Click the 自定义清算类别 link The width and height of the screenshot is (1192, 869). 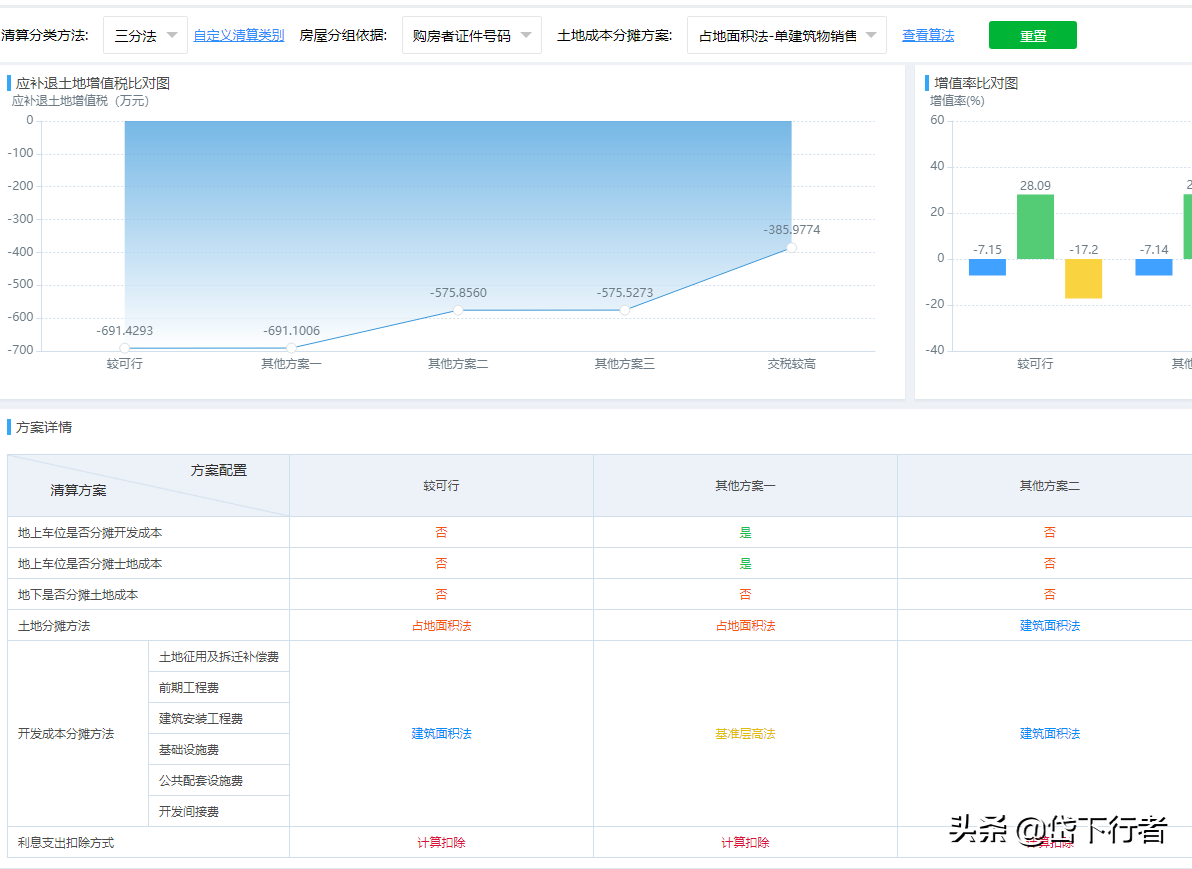(x=239, y=33)
